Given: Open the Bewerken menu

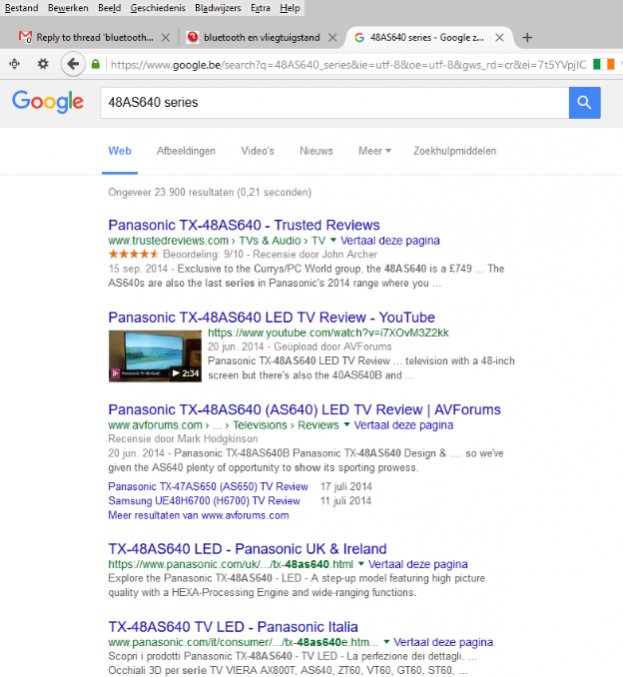Looking at the screenshot, I should pos(68,8).
